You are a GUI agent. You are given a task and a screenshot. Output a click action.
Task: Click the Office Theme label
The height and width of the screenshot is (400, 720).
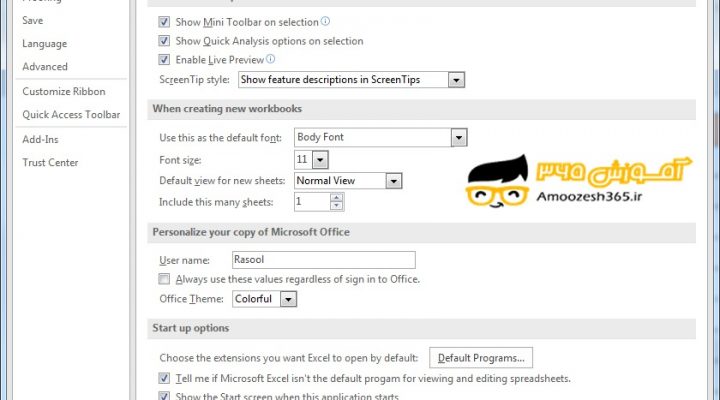tap(191, 299)
